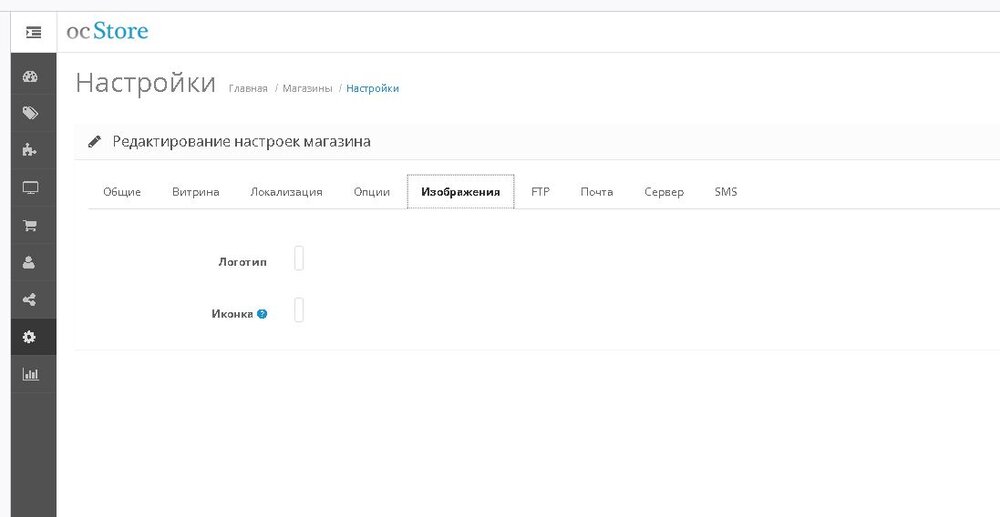This screenshot has width=1000, height=517.
Task: Click the Логотип image placeholder
Action: pyautogui.click(x=299, y=259)
